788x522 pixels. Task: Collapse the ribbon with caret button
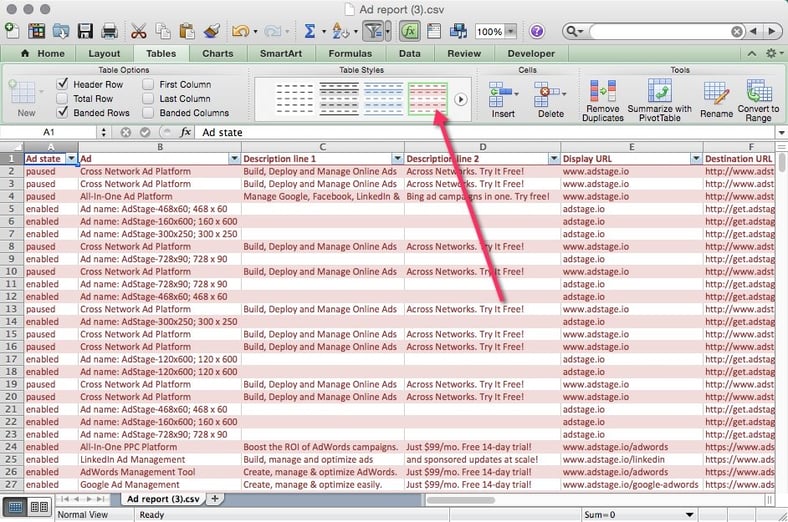tap(752, 53)
